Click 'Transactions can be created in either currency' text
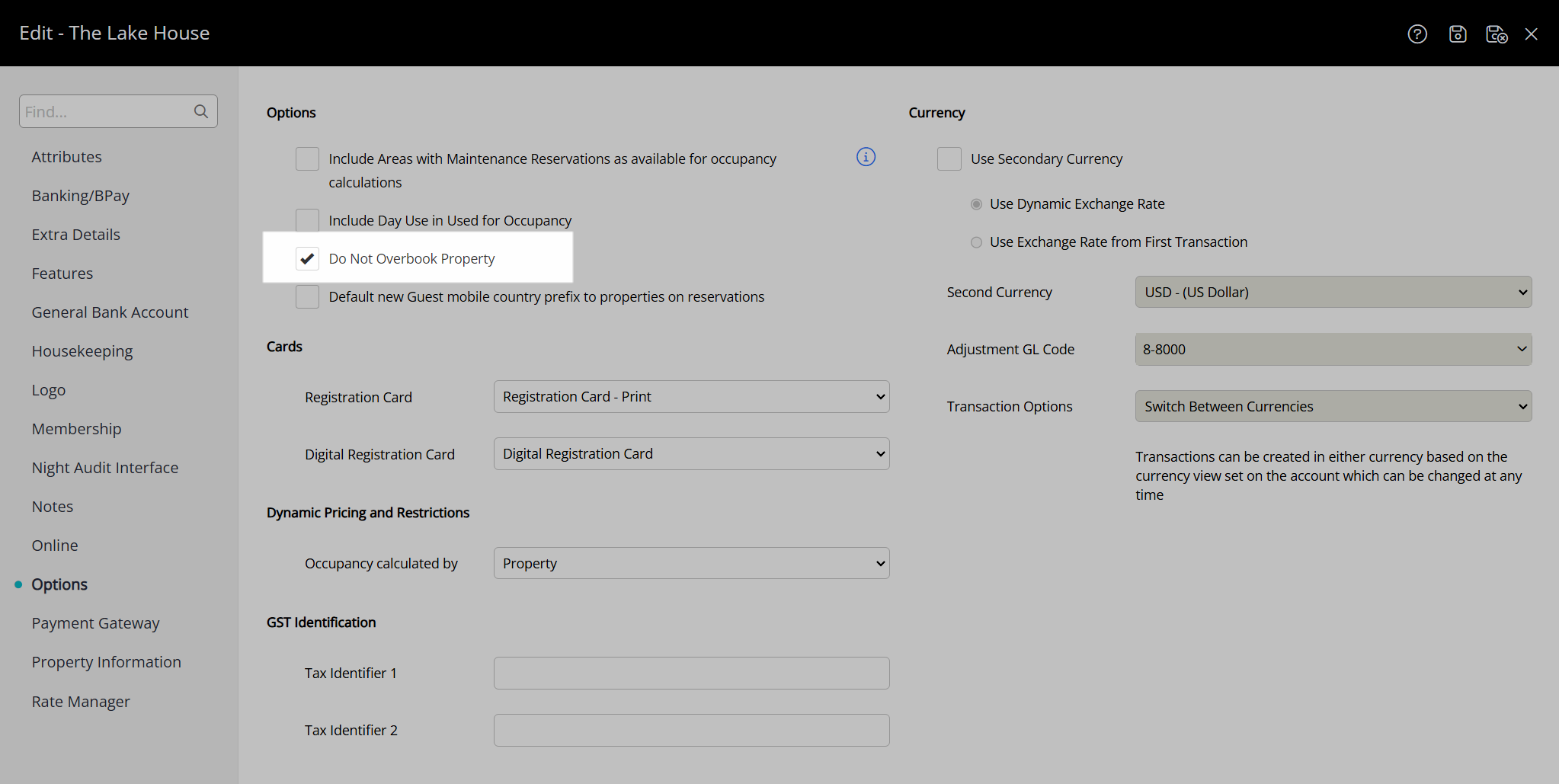The width and height of the screenshot is (1559, 784). pos(1328,475)
